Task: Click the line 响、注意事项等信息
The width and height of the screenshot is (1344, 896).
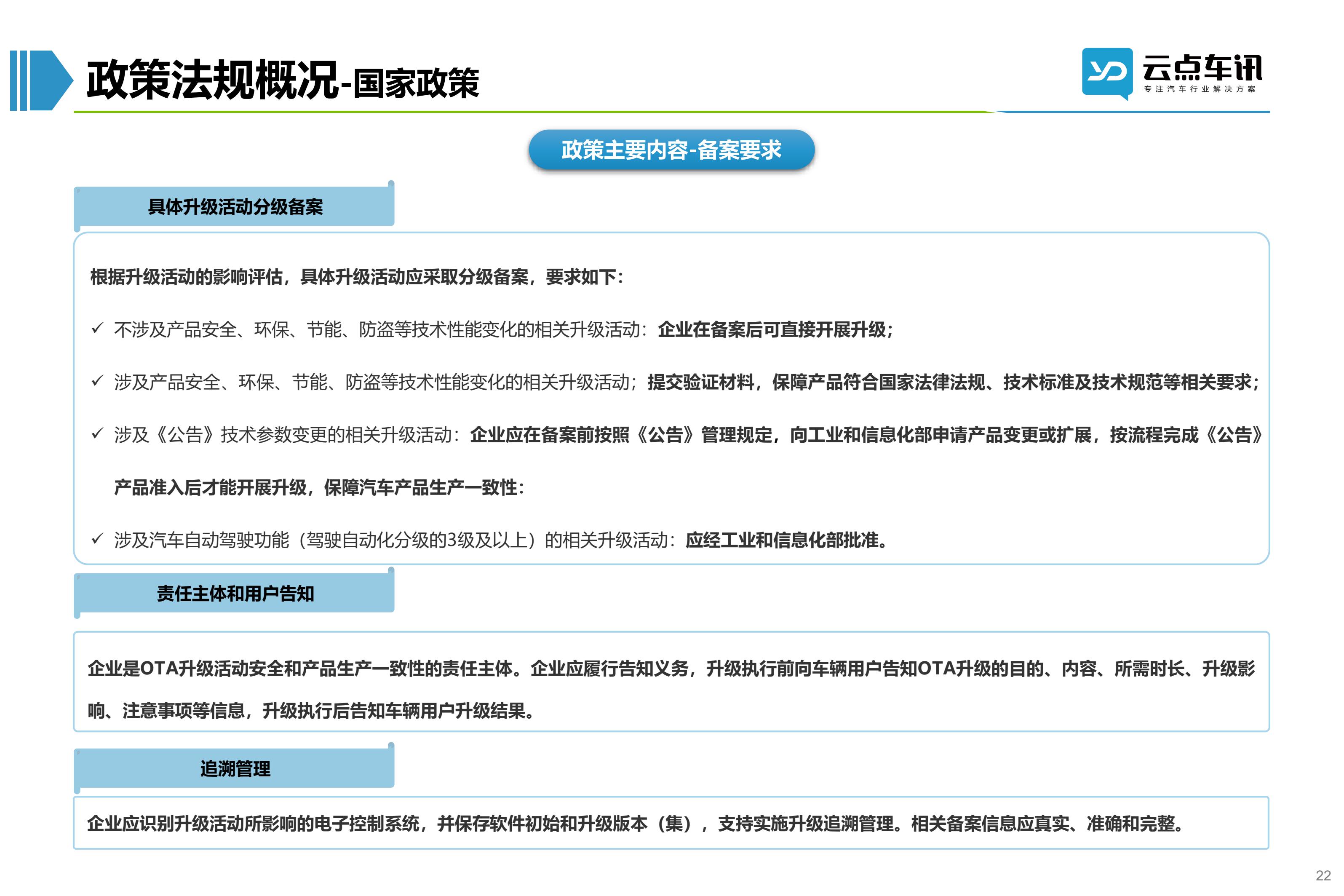Action: [x=311, y=711]
